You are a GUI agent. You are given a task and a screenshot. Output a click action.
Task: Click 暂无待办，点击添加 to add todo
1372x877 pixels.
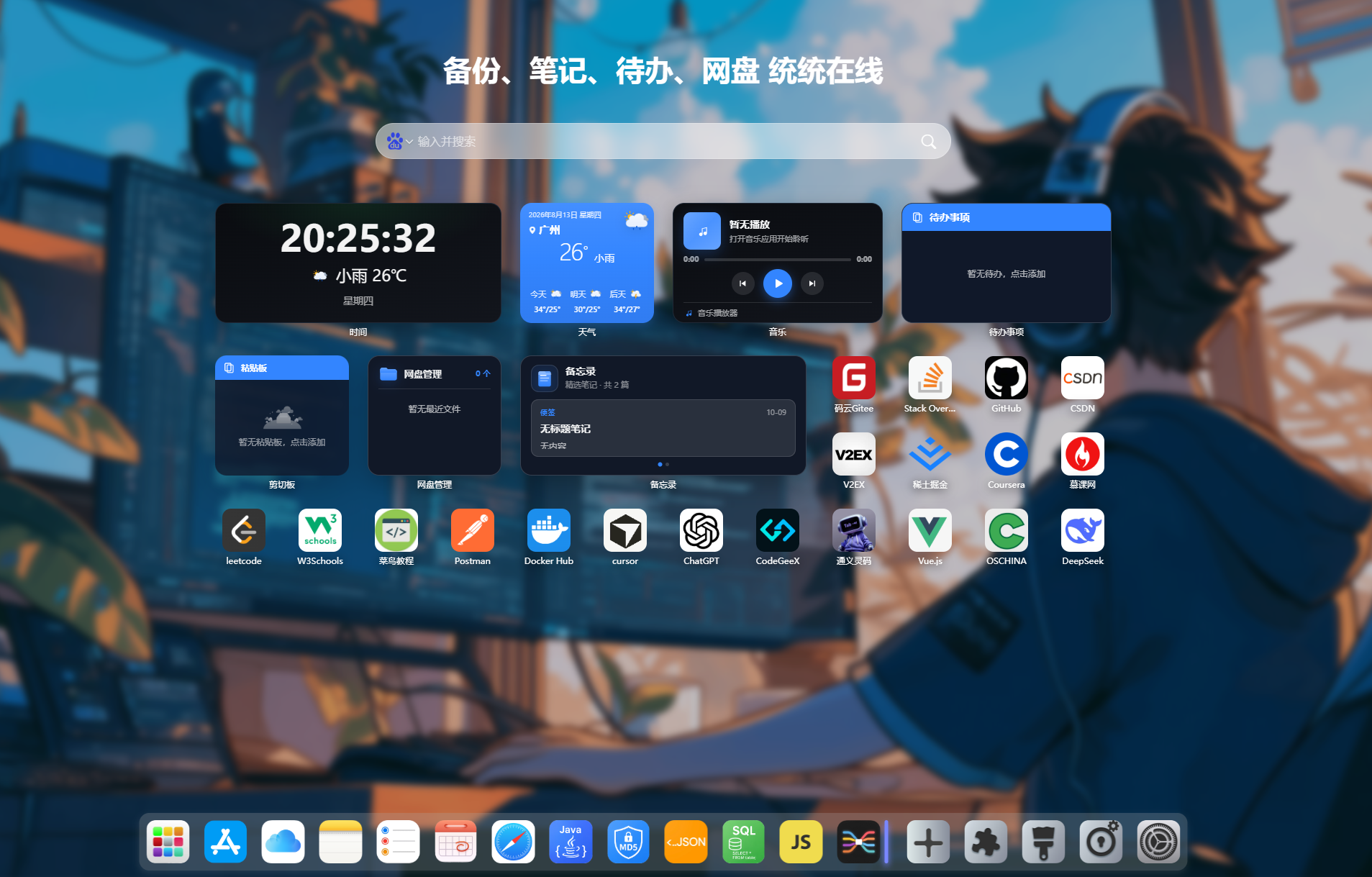(x=1007, y=274)
